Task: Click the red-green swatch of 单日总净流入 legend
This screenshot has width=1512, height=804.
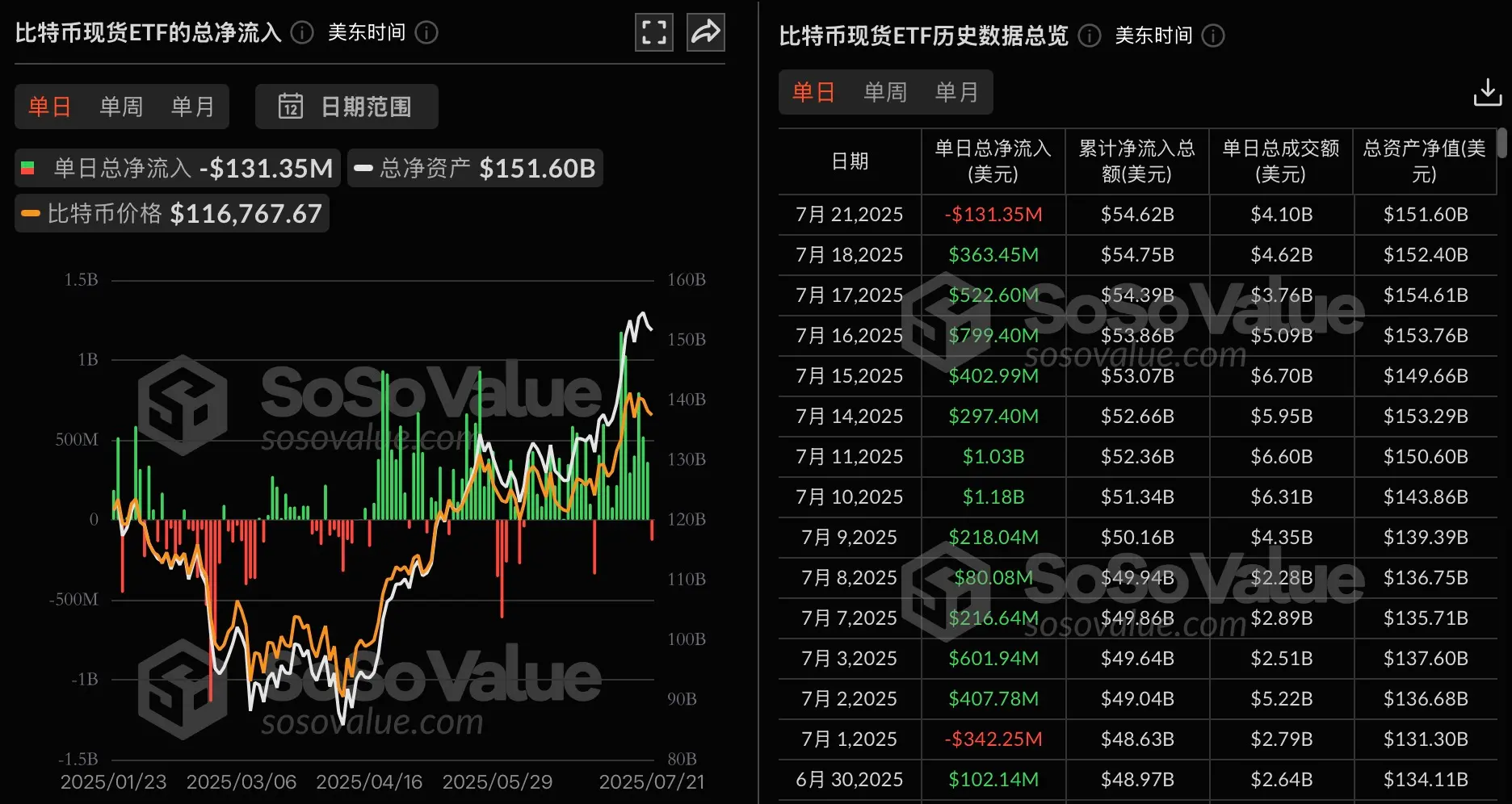Action: (x=27, y=168)
